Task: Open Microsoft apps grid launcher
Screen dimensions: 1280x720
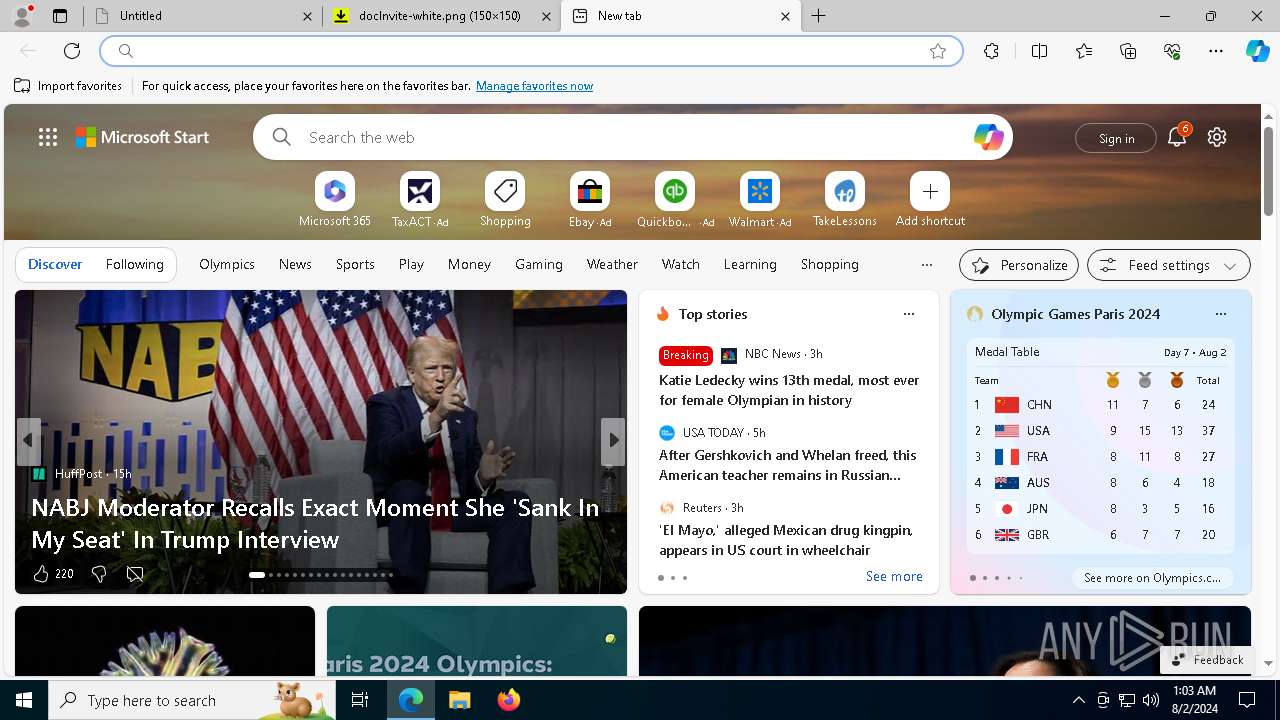Action: coord(48,137)
